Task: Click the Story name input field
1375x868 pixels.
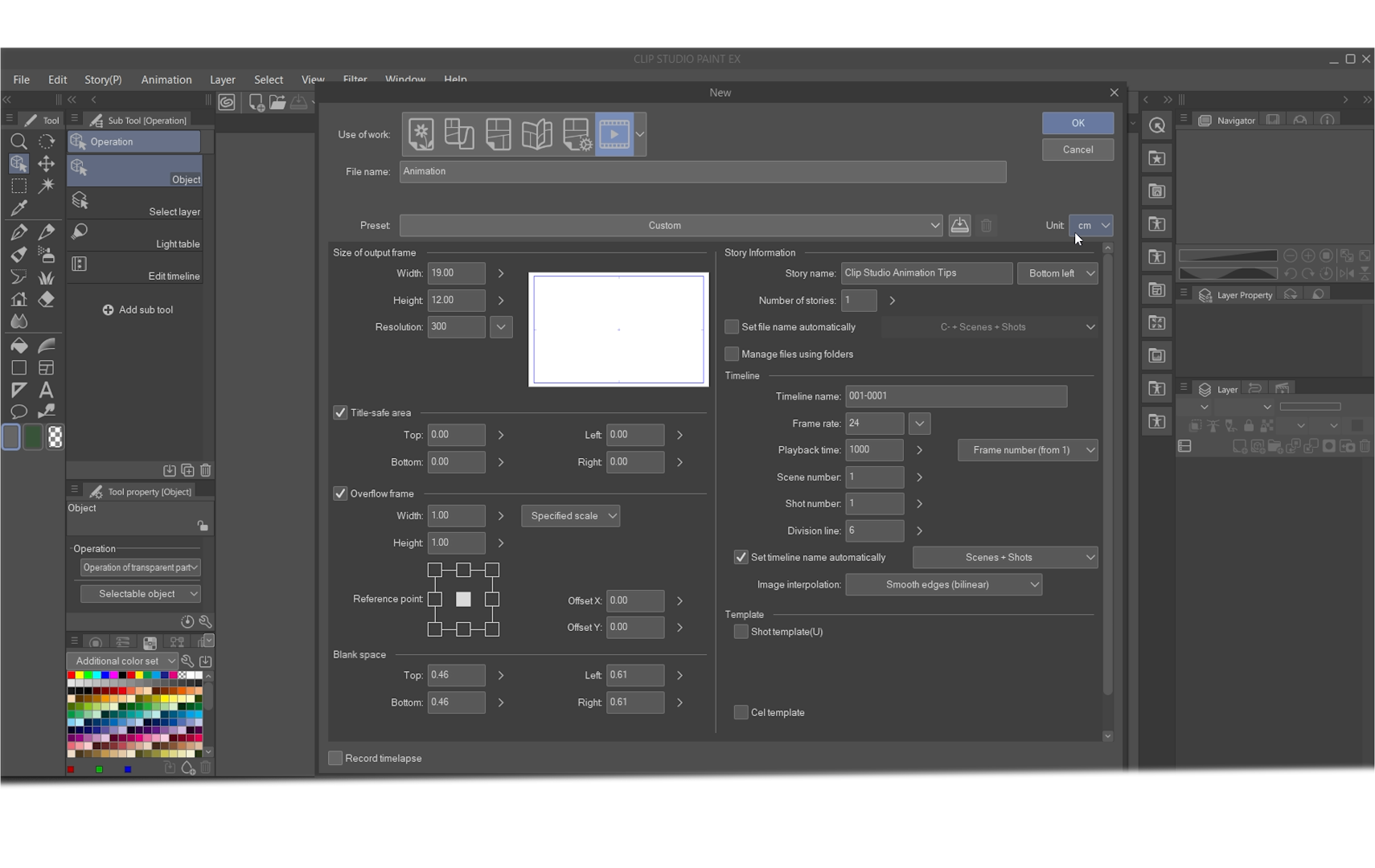Action: [926, 273]
